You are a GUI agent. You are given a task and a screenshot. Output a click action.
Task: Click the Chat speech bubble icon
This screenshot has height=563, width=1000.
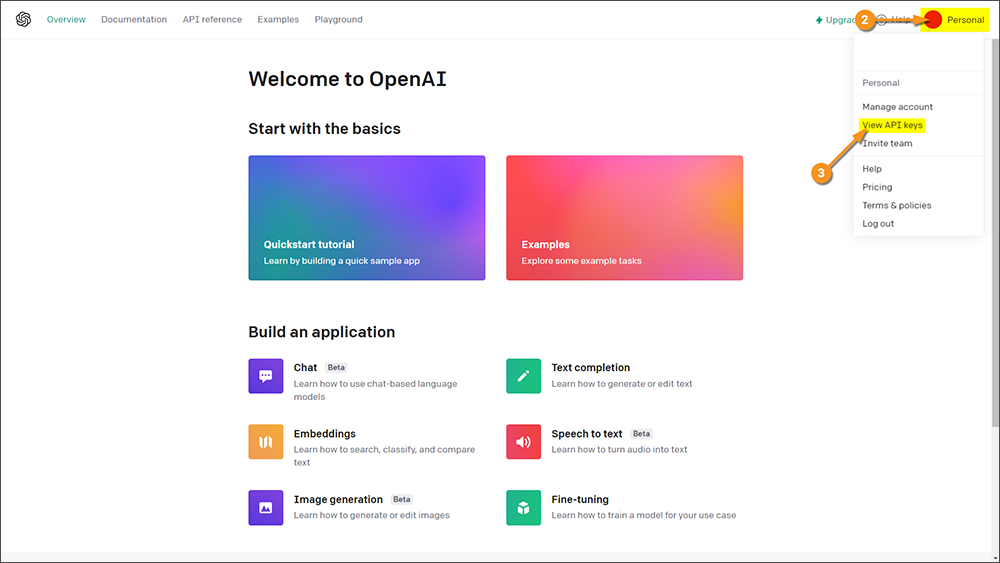pyautogui.click(x=266, y=376)
